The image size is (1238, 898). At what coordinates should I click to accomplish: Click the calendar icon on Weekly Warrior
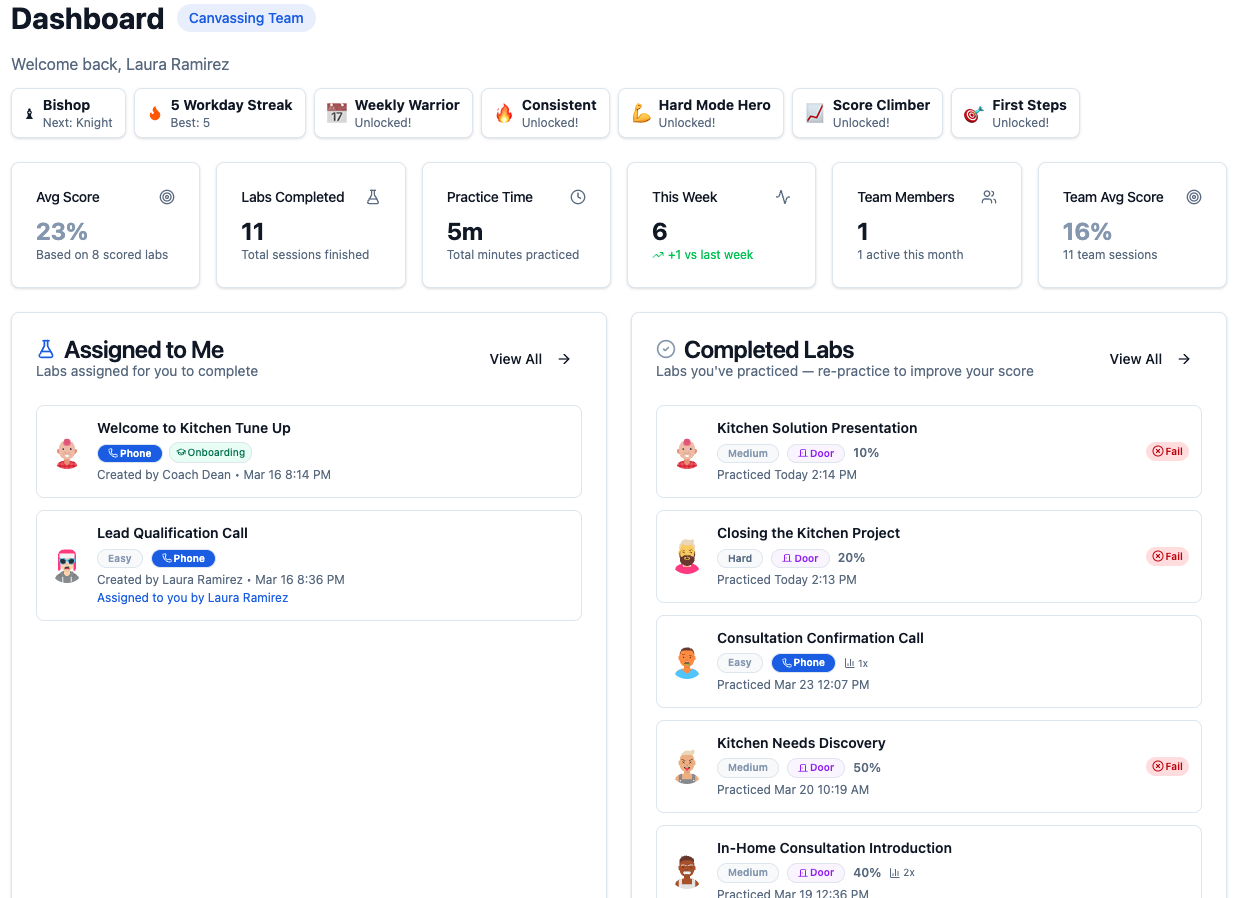point(337,113)
